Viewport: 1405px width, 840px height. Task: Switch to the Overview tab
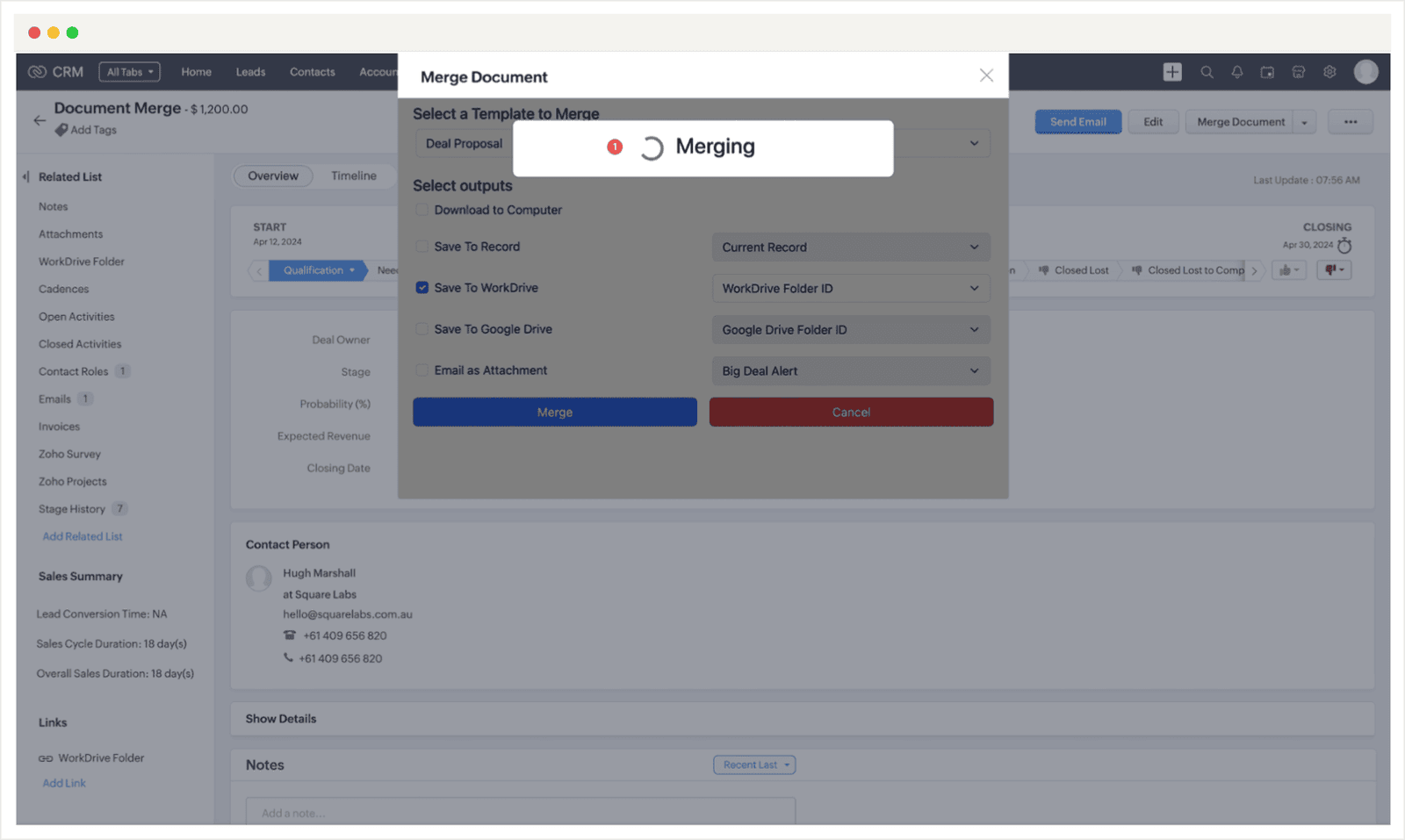(273, 176)
